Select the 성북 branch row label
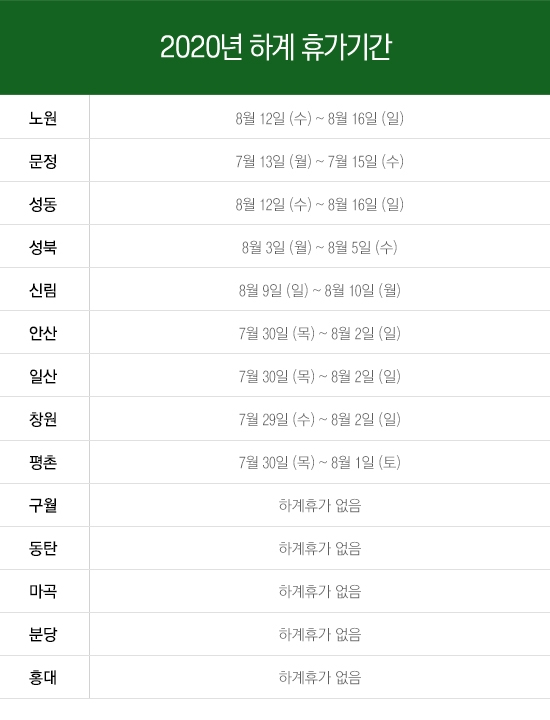550x720 pixels. [x=43, y=247]
